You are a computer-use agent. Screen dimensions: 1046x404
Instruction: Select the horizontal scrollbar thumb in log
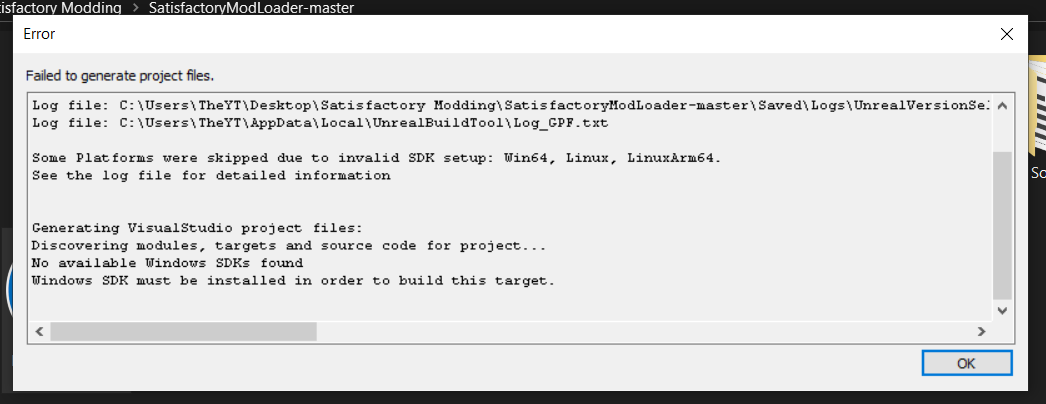tap(183, 331)
